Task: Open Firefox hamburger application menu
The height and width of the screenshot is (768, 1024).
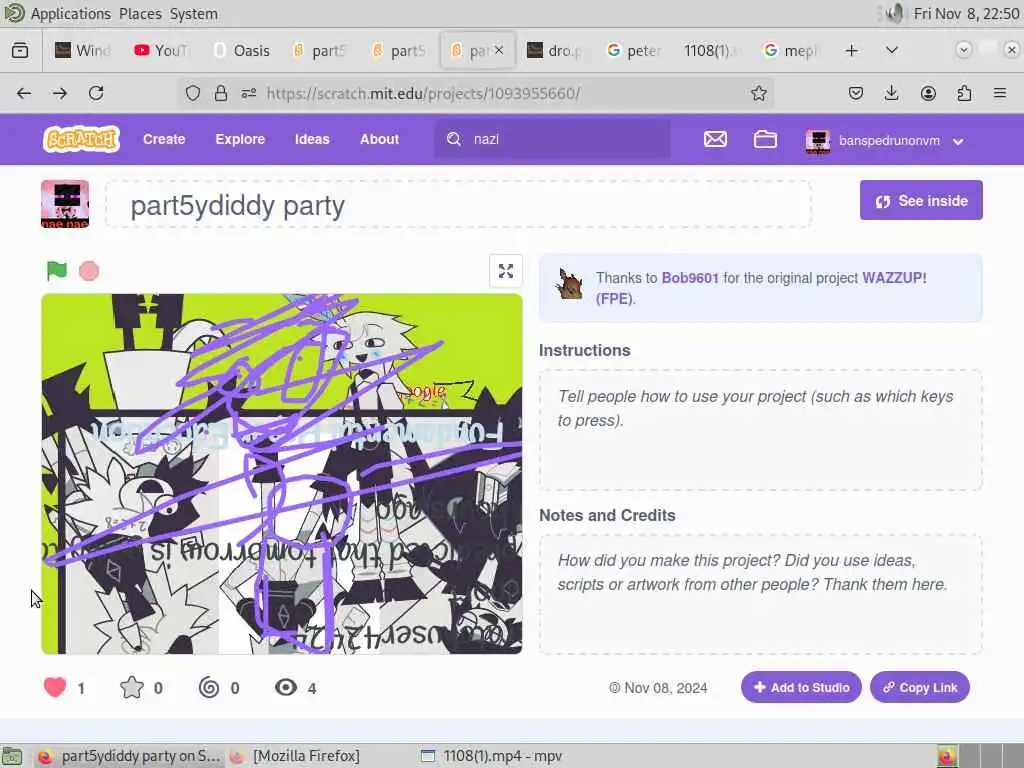Action: [x=1000, y=93]
